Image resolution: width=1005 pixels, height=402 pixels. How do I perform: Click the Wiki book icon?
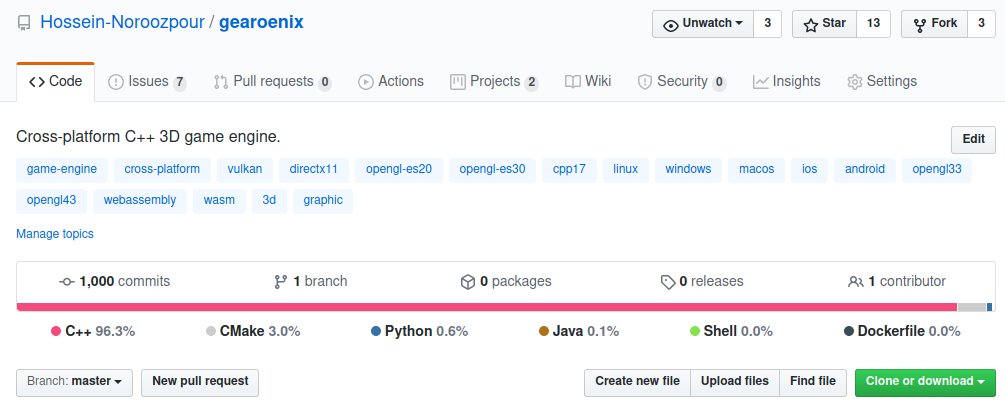click(572, 81)
